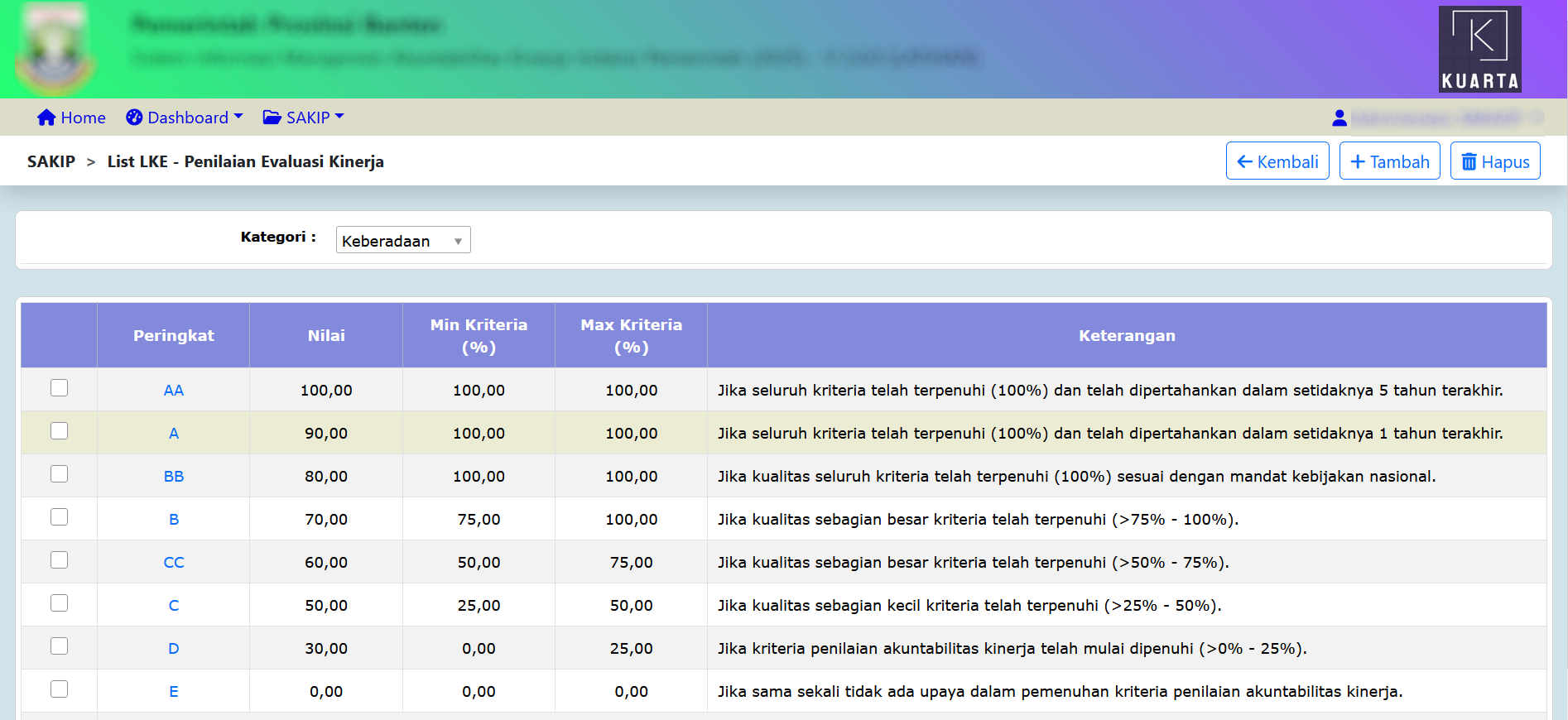Image resolution: width=1568 pixels, height=720 pixels.
Task: Open the SAKIP menu
Action: (x=303, y=118)
